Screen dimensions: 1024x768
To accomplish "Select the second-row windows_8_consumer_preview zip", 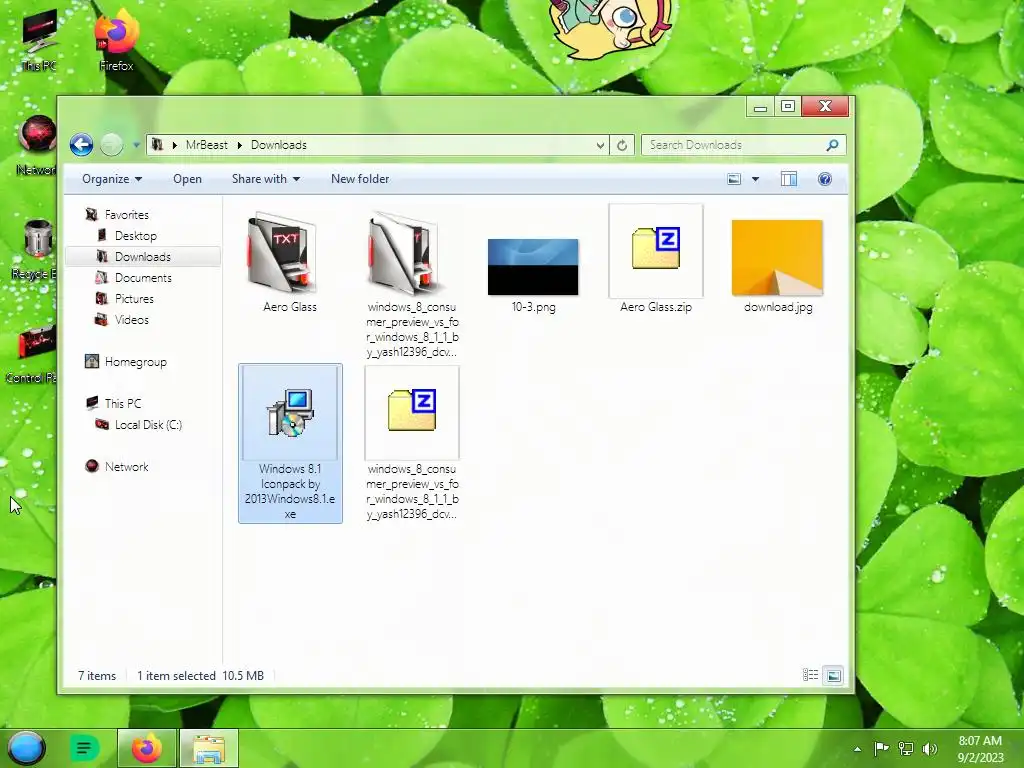I will tap(412, 443).
